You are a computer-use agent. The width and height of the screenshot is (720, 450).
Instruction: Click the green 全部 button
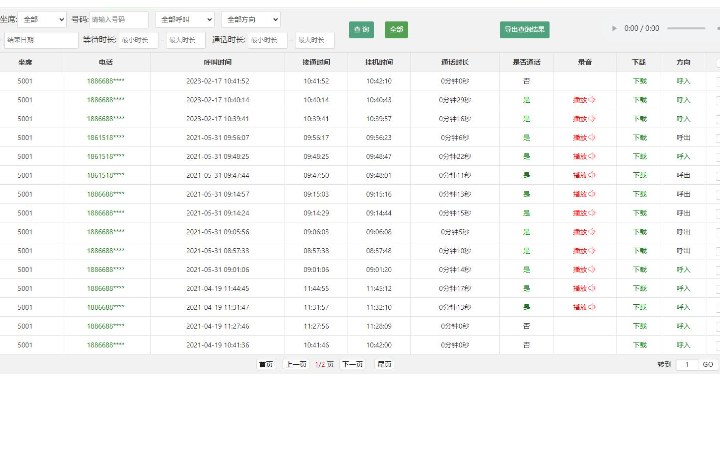coord(396,30)
